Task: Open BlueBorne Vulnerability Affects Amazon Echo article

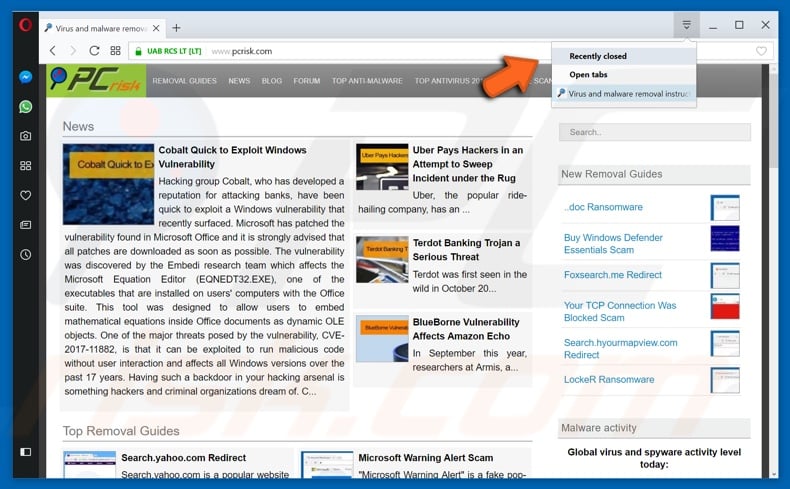Action: click(x=466, y=329)
